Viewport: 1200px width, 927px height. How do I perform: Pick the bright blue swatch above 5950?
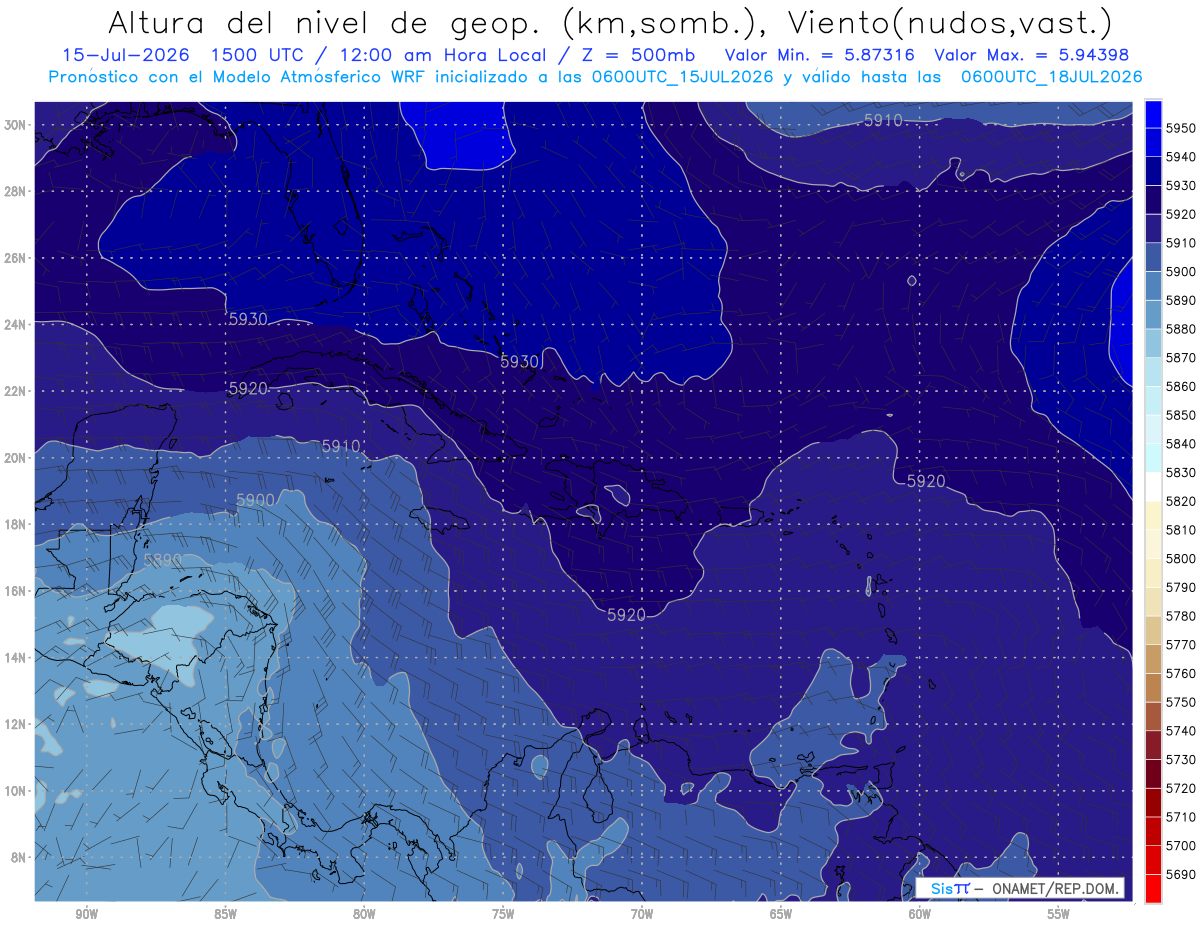coord(1153,114)
